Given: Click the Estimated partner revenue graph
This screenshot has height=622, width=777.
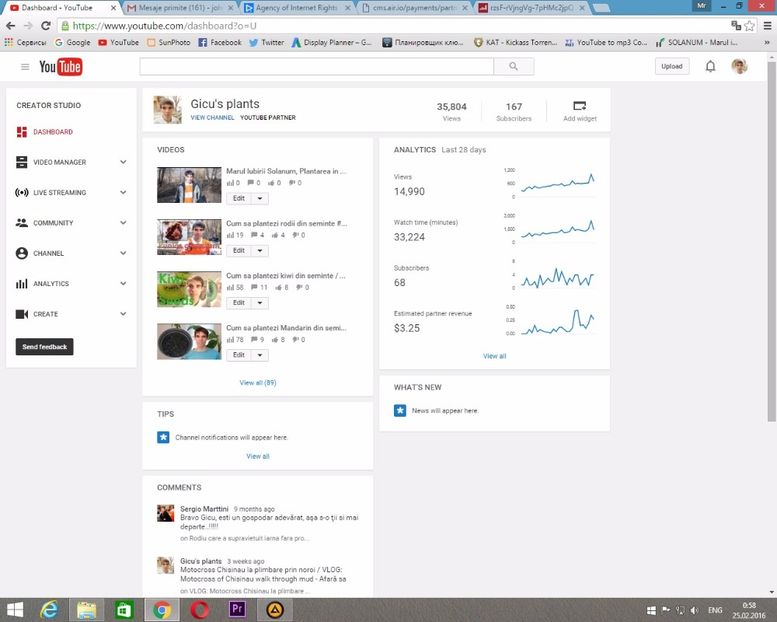Looking at the screenshot, I should pos(557,320).
